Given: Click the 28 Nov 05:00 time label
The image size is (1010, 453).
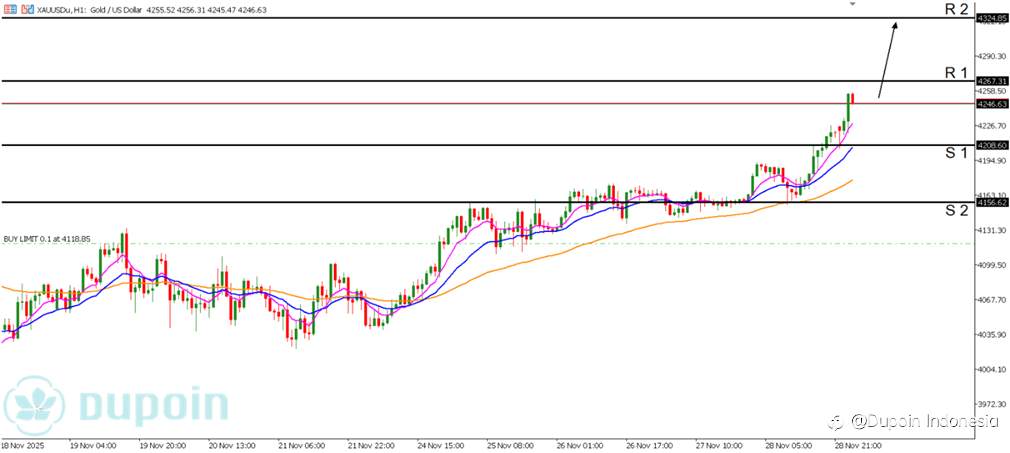Looking at the screenshot, I should (x=788, y=445).
